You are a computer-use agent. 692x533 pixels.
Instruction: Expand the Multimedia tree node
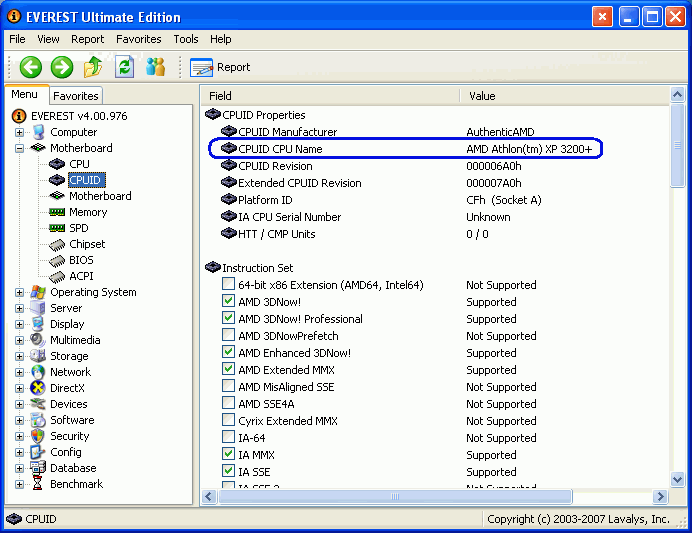click(19, 341)
